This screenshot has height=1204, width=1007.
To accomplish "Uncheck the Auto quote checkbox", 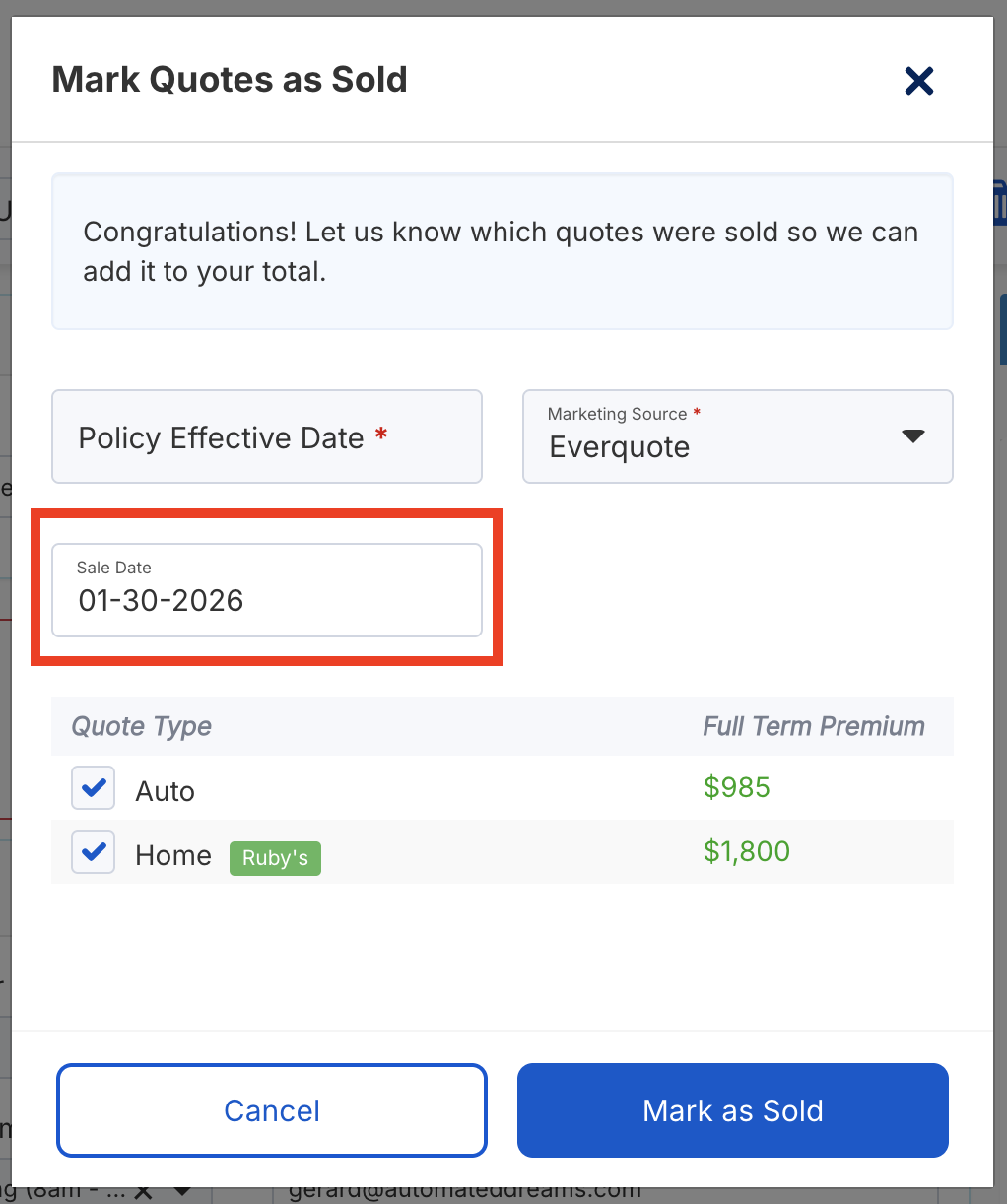I will [x=94, y=788].
